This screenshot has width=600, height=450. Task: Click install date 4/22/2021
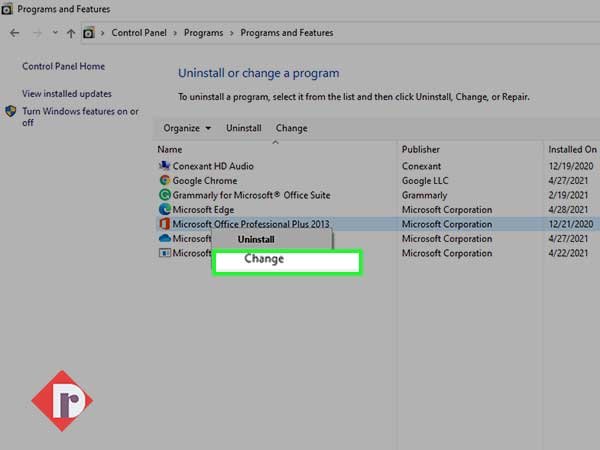click(568, 253)
